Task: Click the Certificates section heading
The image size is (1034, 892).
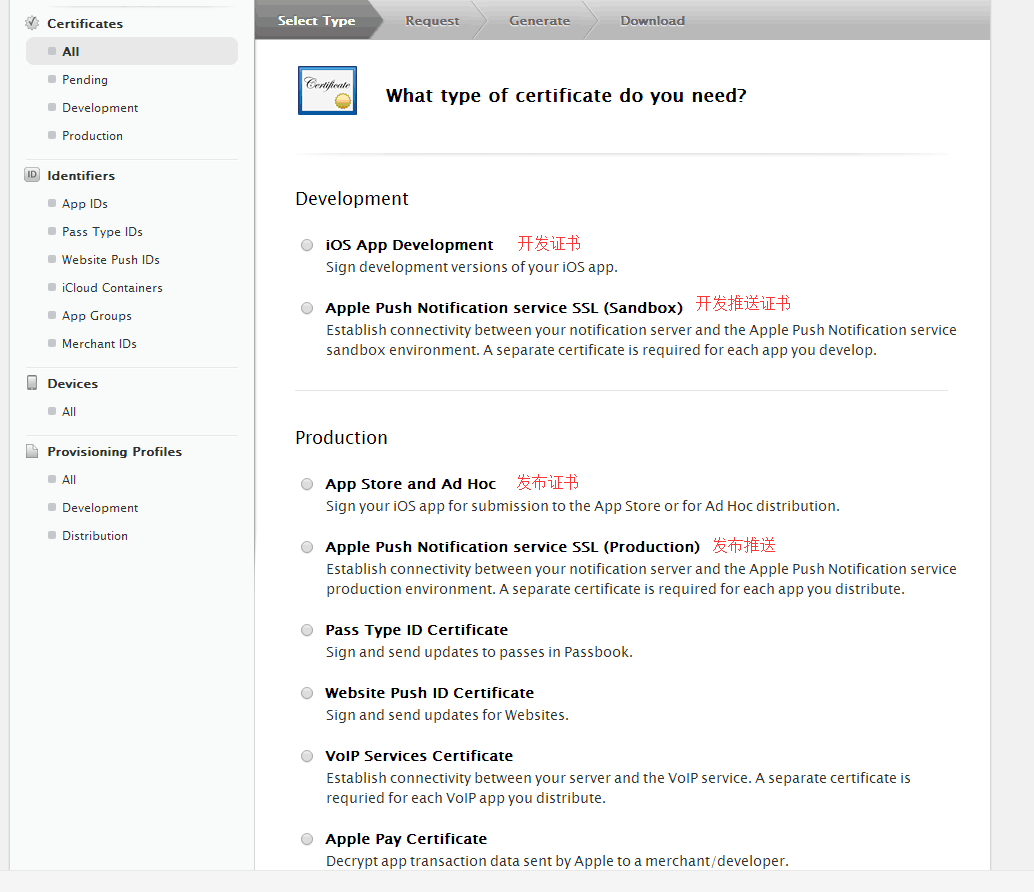Action: pos(85,23)
